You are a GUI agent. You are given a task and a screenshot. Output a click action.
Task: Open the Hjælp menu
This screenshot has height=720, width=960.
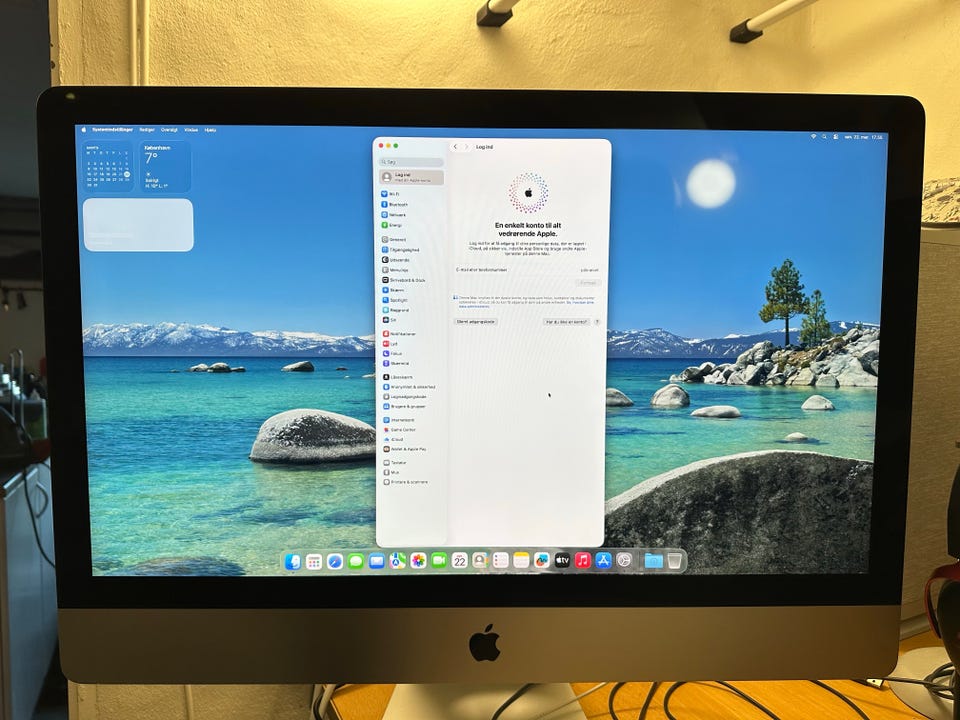pyautogui.click(x=210, y=130)
